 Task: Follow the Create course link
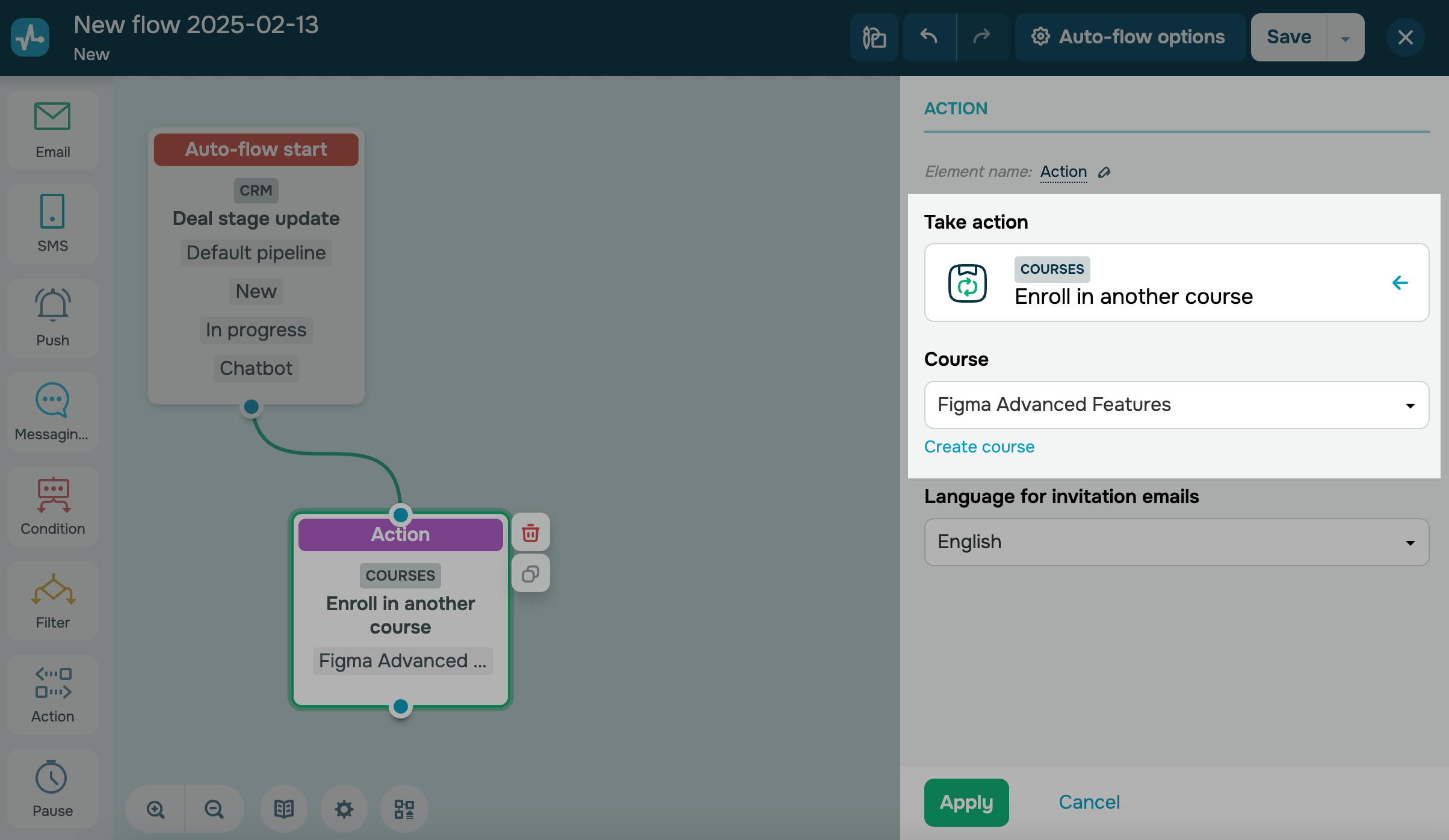(x=979, y=446)
